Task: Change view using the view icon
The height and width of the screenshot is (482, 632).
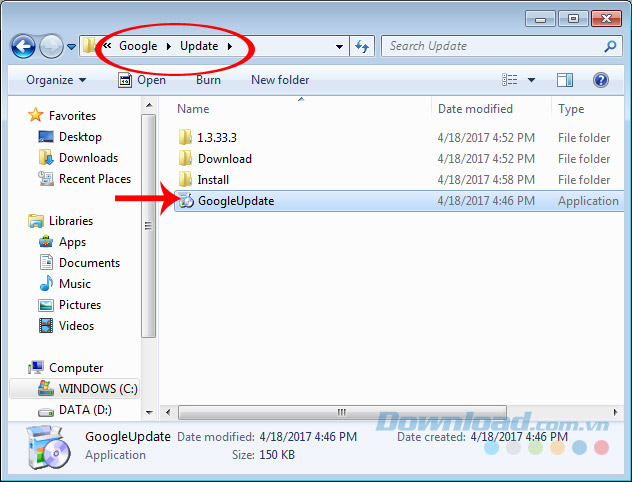Action: 510,80
